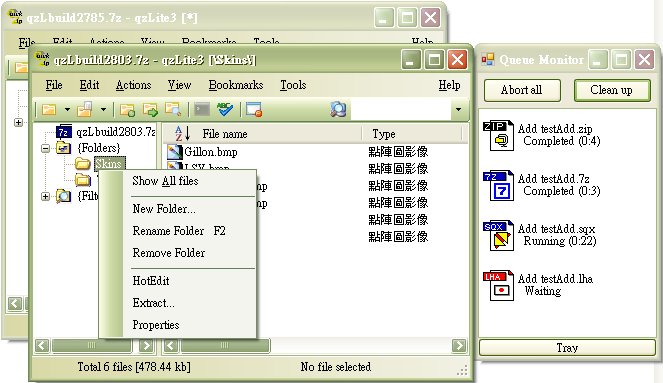Click the 7Z icon for Add testAdd.7z job
The image size is (663, 383).
pyautogui.click(x=499, y=185)
